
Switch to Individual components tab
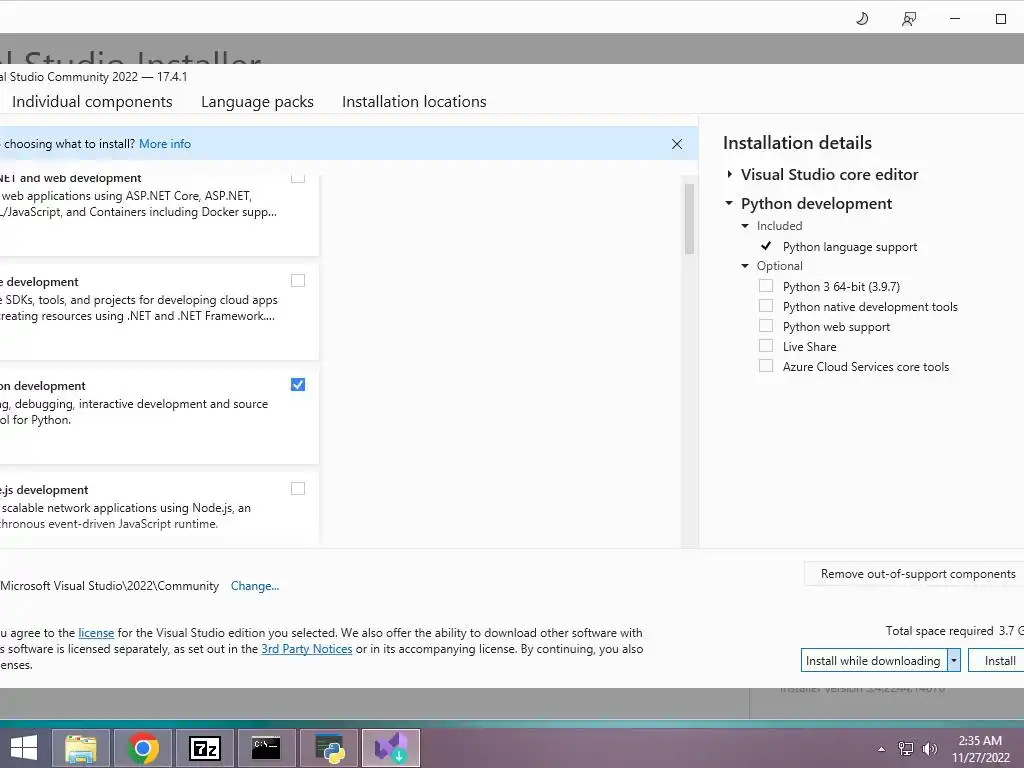pos(92,102)
